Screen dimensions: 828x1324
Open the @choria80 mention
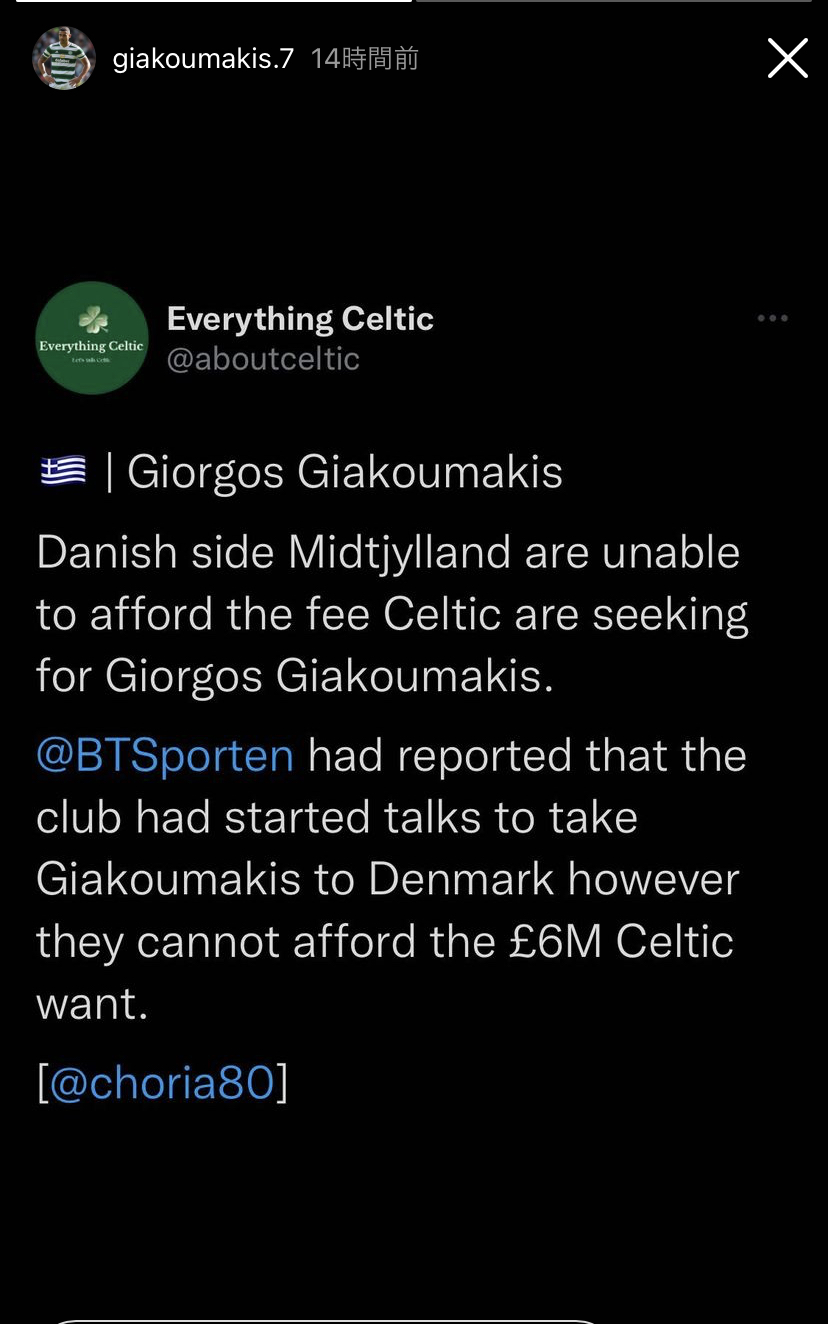[162, 1082]
